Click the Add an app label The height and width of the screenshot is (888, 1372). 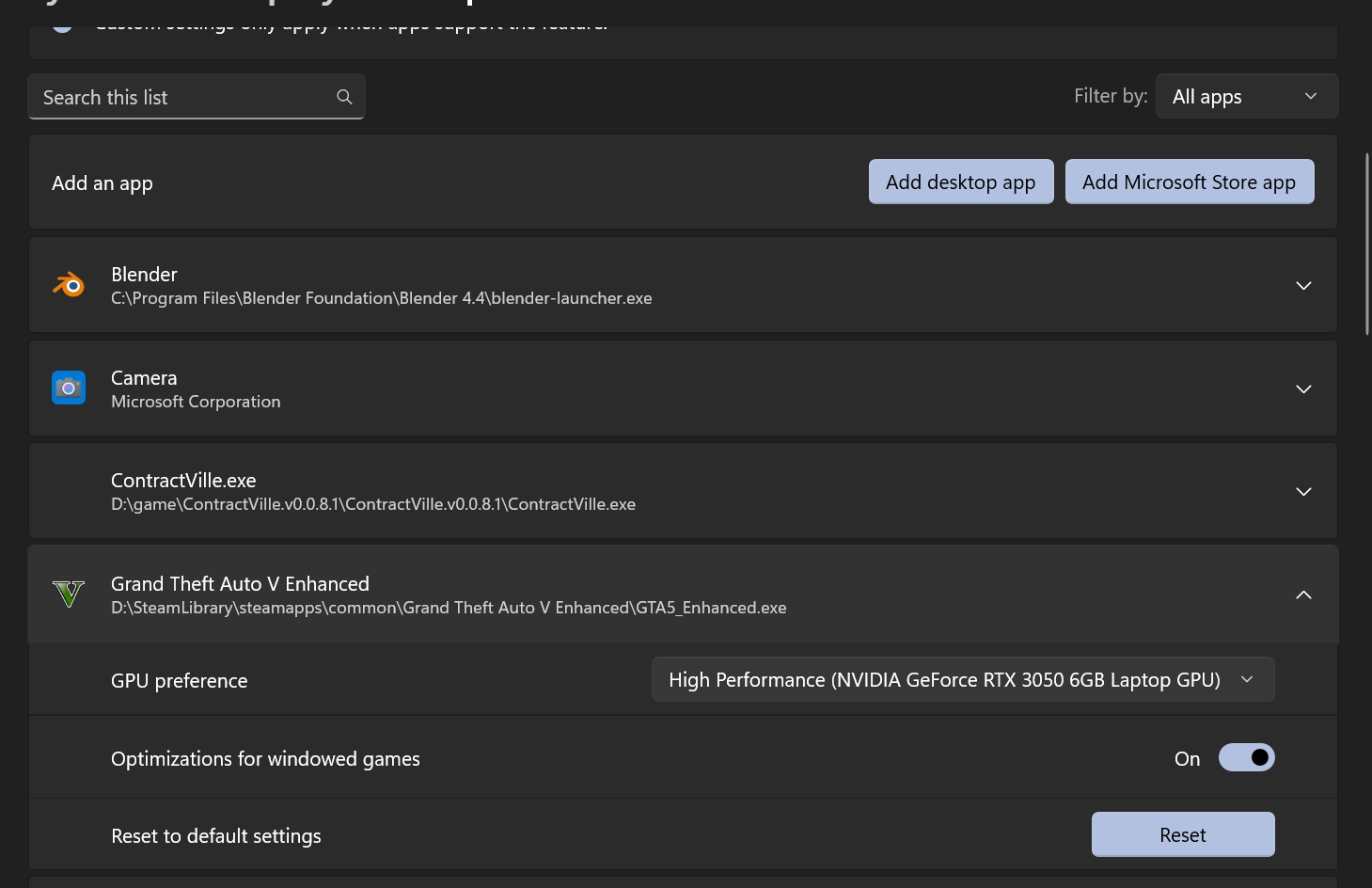click(x=103, y=182)
